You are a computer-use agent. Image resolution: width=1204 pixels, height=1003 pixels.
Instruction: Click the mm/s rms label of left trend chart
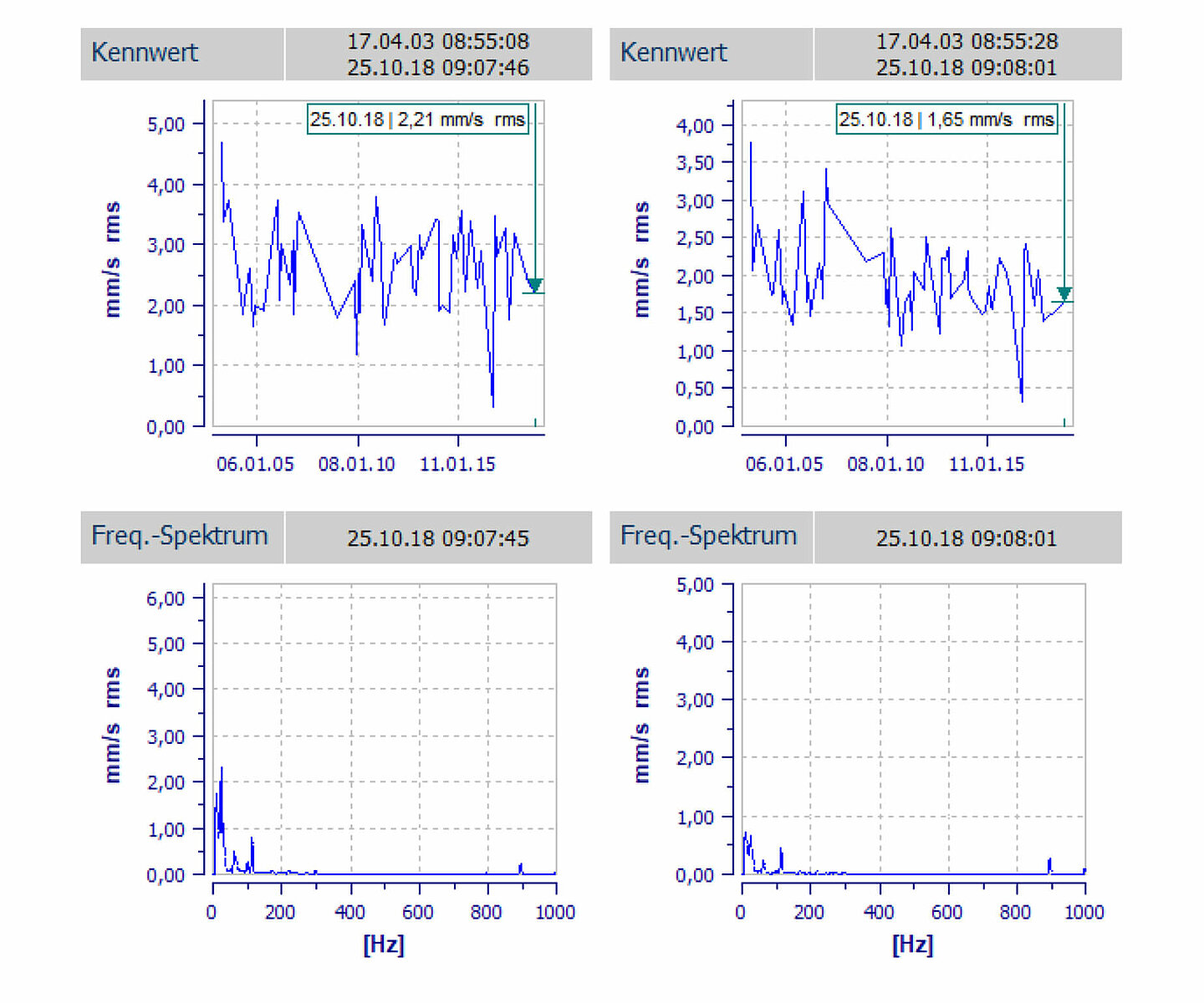pos(112,260)
